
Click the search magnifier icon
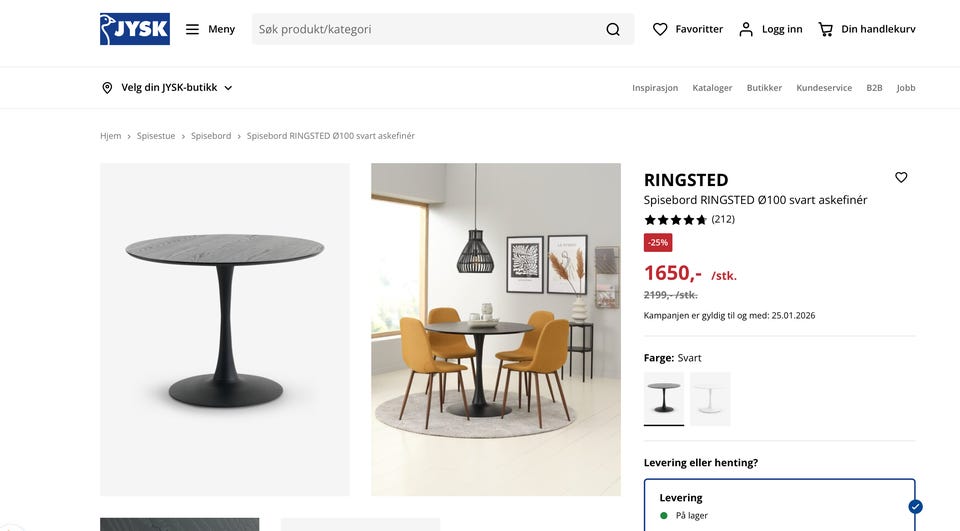pyautogui.click(x=613, y=29)
